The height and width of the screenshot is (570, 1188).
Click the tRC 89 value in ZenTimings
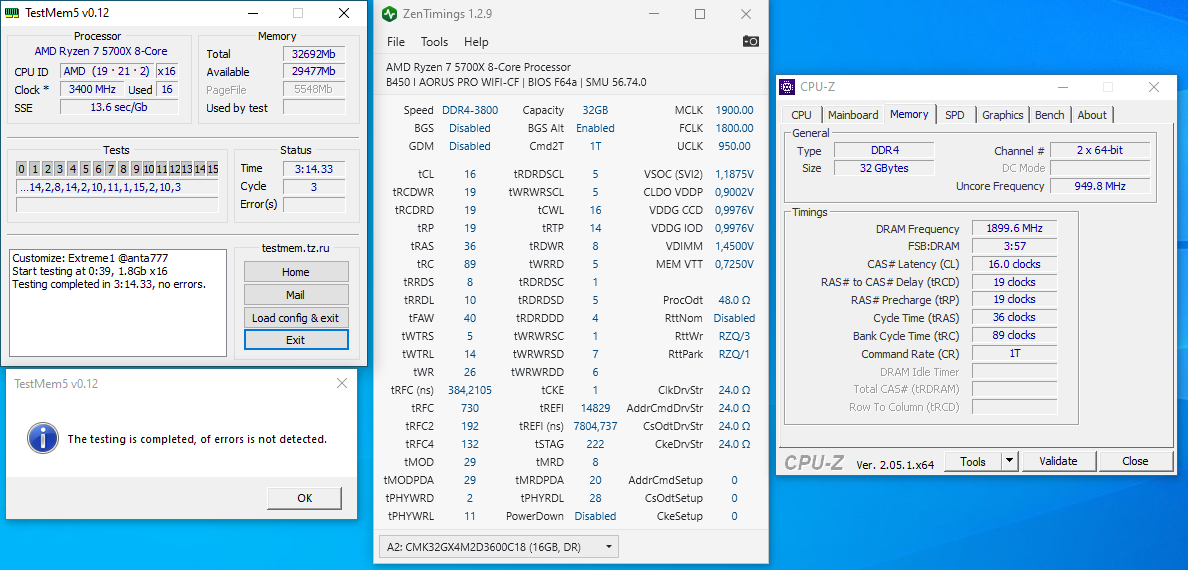470,264
